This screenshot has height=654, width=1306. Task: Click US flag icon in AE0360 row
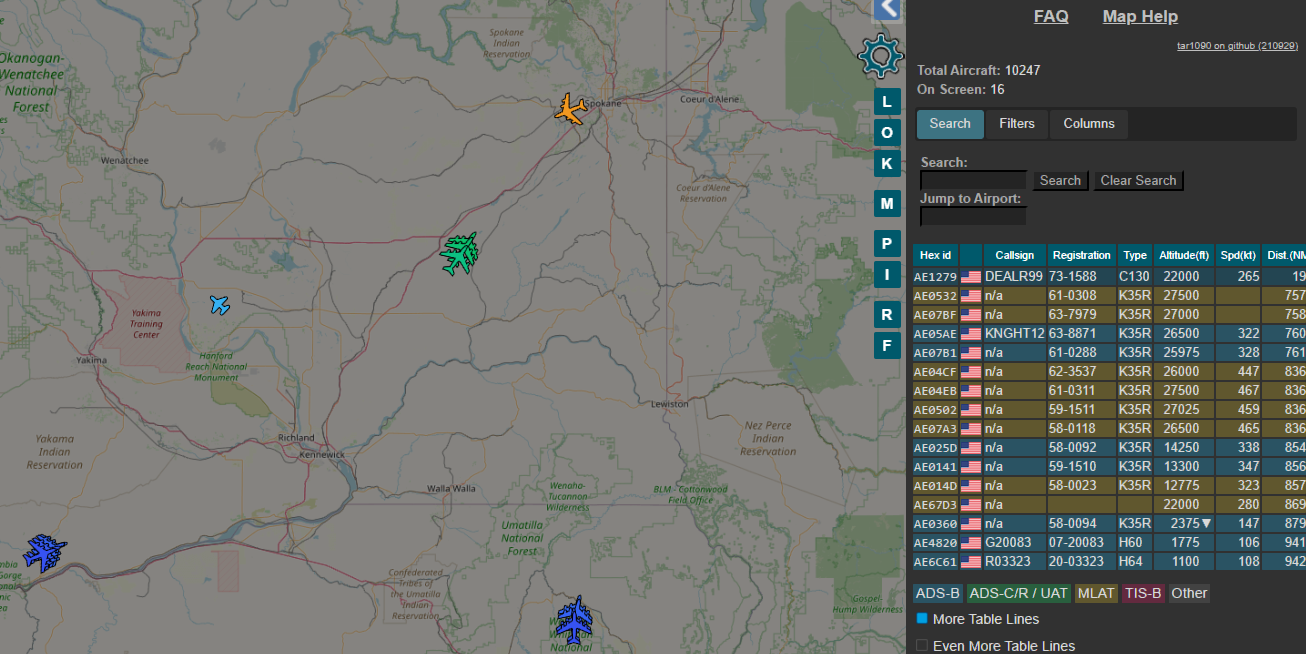[x=971, y=524]
